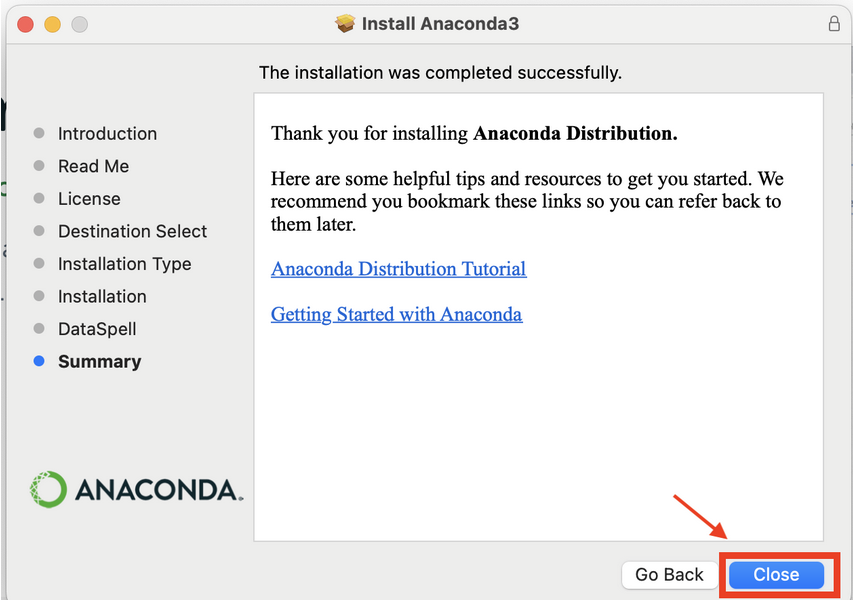The width and height of the screenshot is (853, 600).
Task: Select the License step
Action: pos(89,199)
